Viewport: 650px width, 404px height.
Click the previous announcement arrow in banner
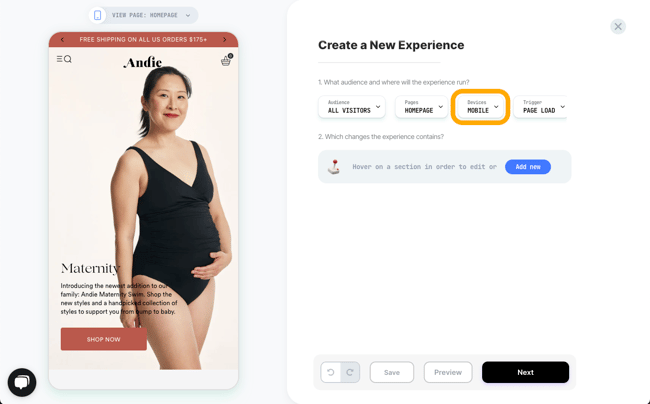(62, 40)
